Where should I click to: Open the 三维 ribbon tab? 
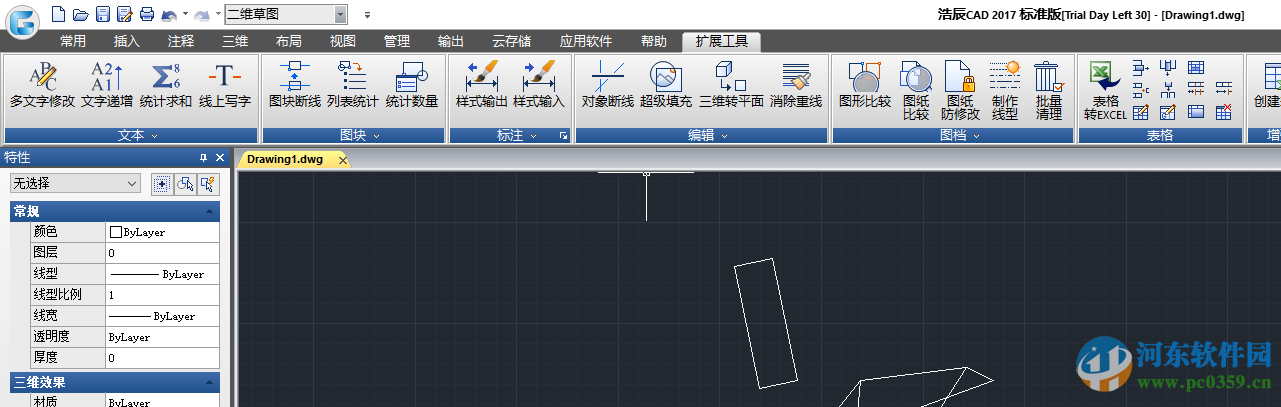pyautogui.click(x=235, y=42)
